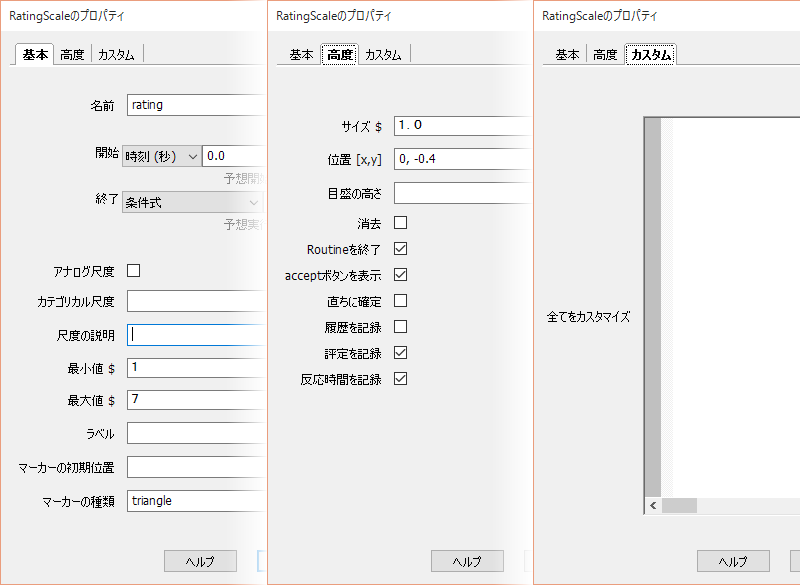
Task: Click the 最小値 field showing 1
Action: pyautogui.click(x=196, y=367)
